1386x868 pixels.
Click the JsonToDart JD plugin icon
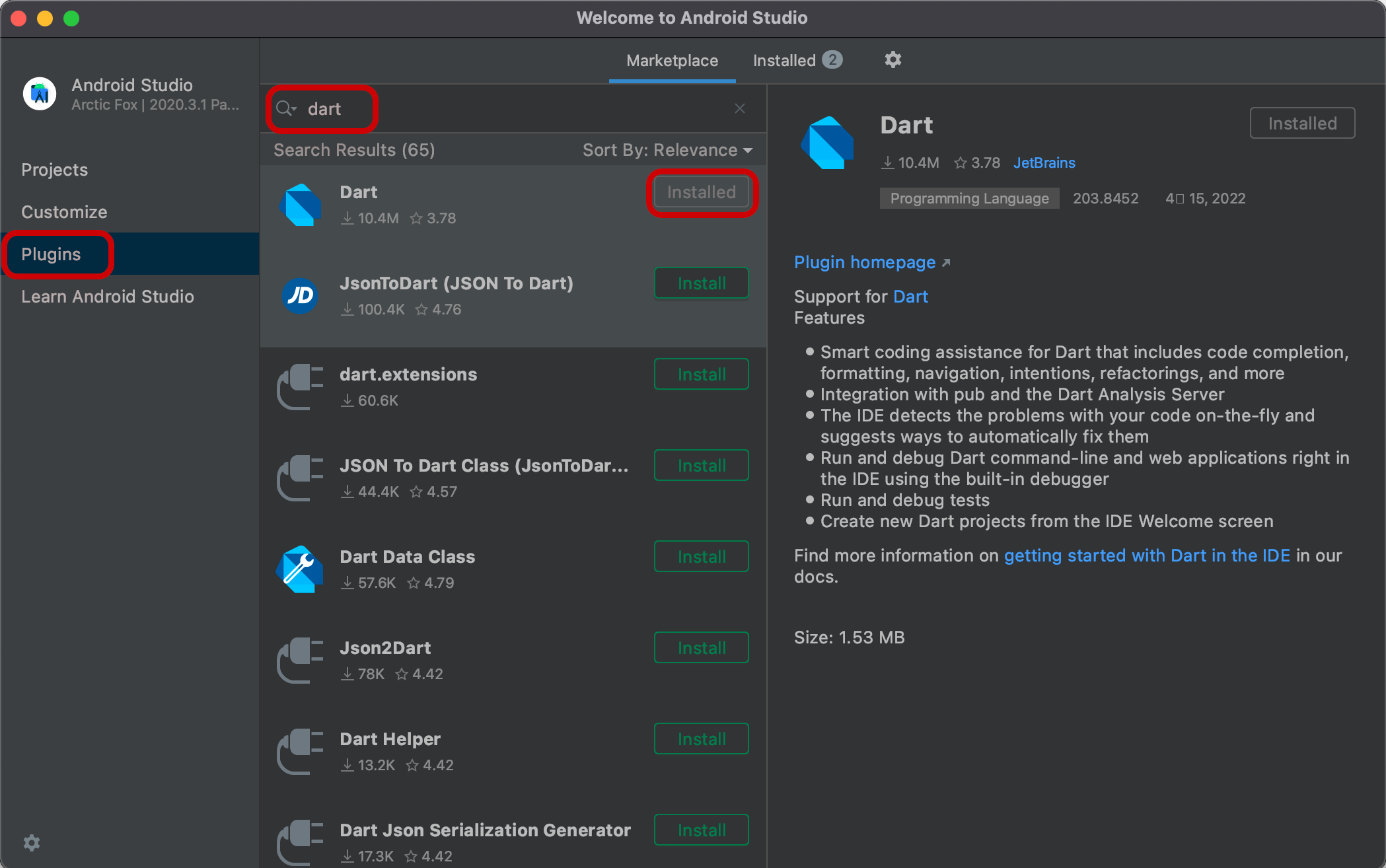click(301, 296)
